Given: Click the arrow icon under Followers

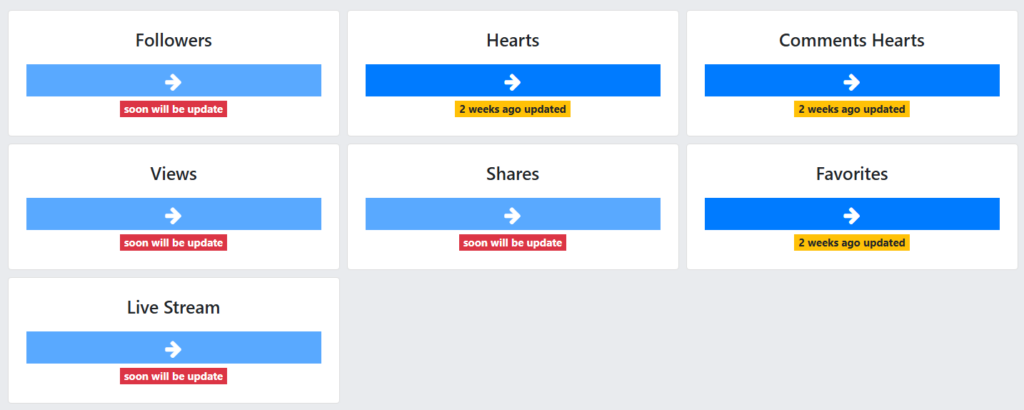Looking at the screenshot, I should 173,81.
